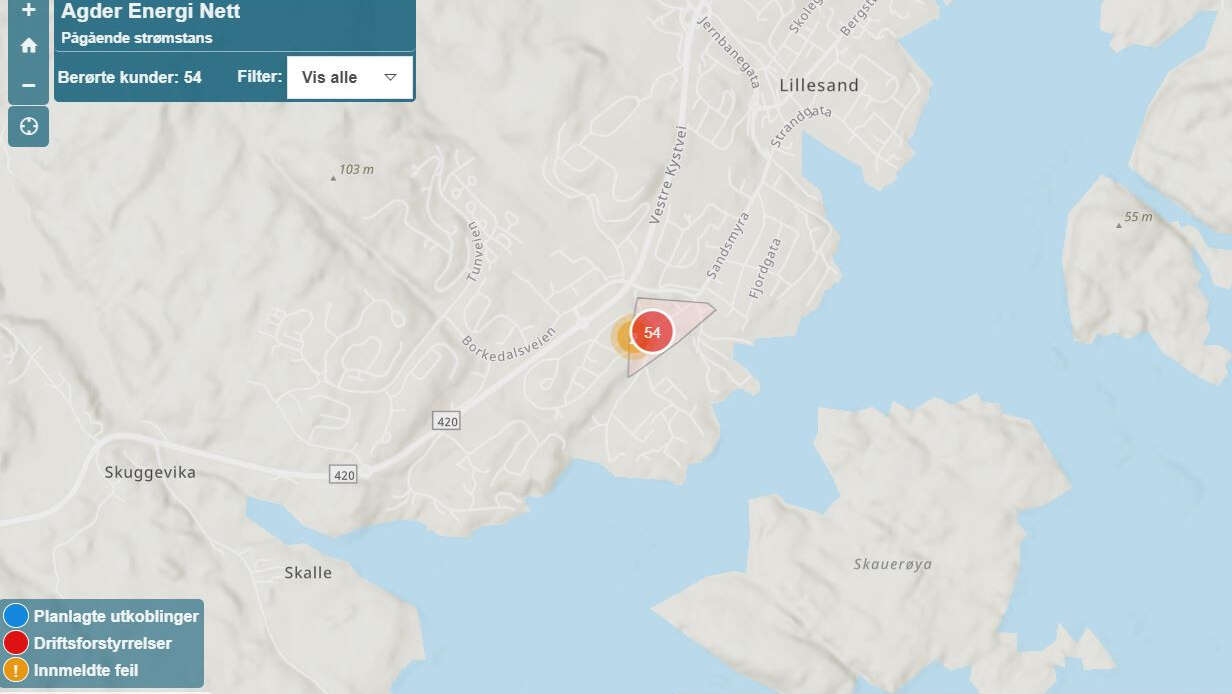Select the orange reported fault marker
Viewport: 1232px width, 694px height.
(x=625, y=337)
